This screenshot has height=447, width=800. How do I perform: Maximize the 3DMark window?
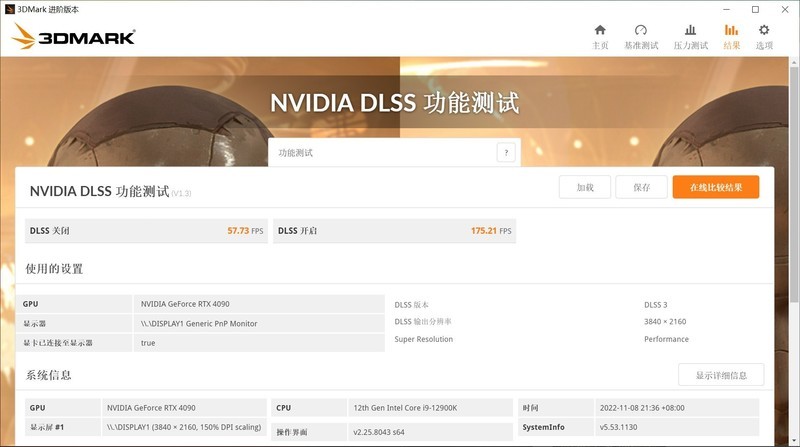coord(756,9)
